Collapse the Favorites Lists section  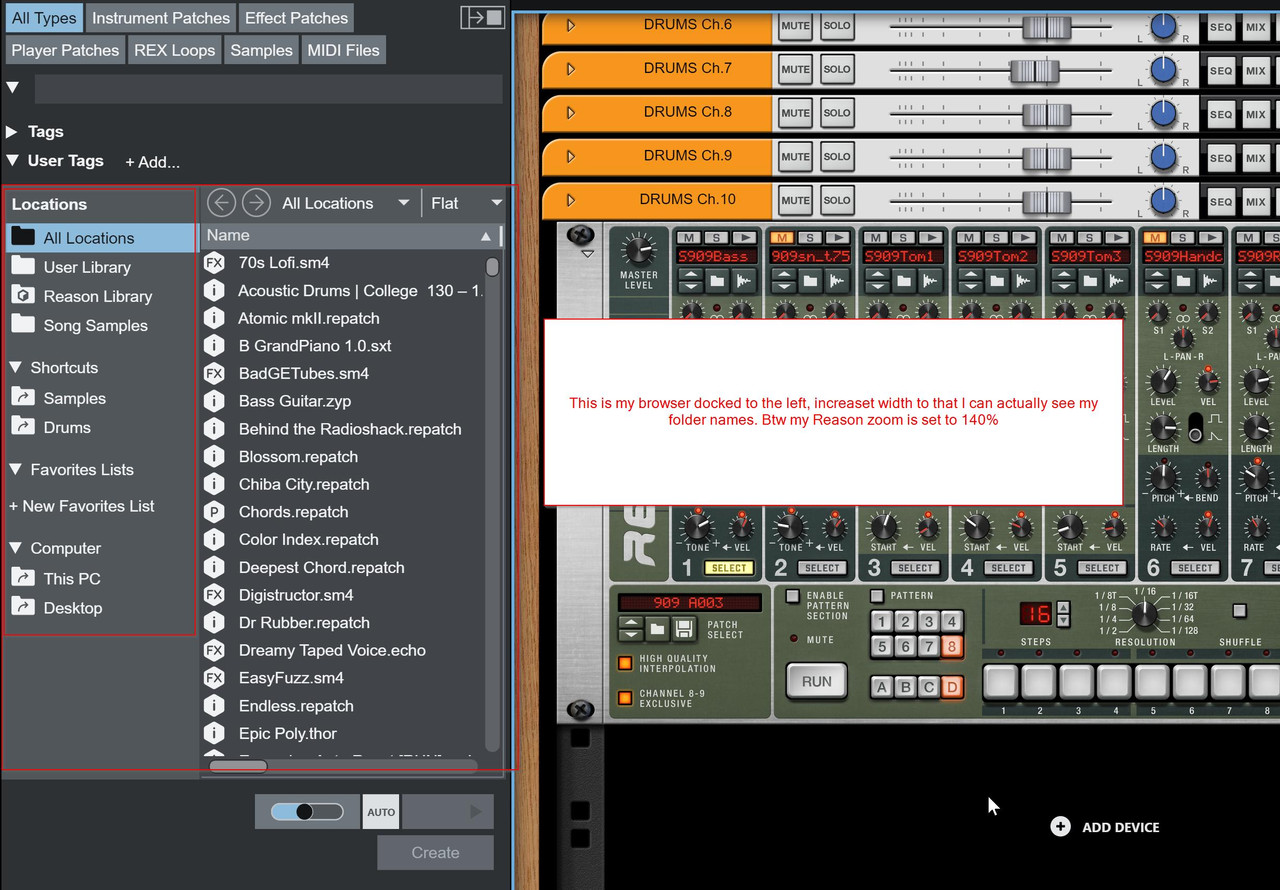(x=16, y=470)
